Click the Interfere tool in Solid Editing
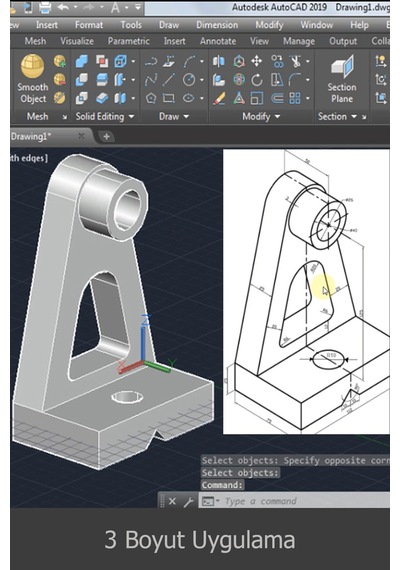The height and width of the screenshot is (570, 400). (102, 61)
